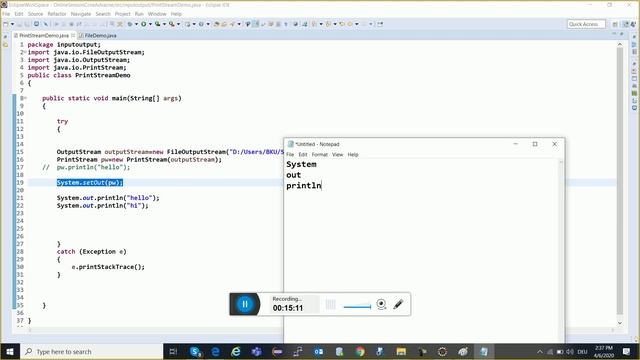Open Notepad Edit menu
The image size is (640, 360).
point(303,155)
